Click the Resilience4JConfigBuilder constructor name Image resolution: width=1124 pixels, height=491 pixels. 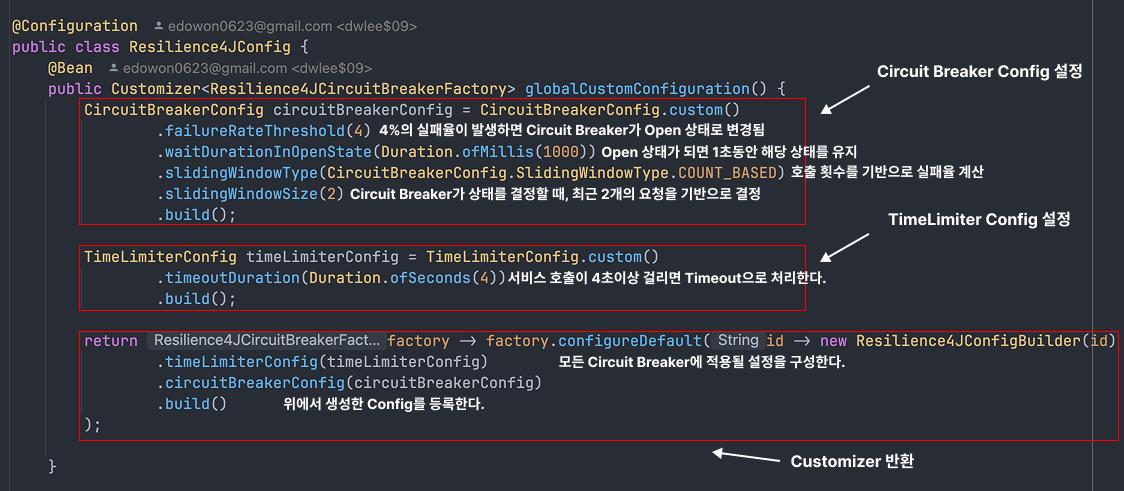pyautogui.click(x=969, y=340)
